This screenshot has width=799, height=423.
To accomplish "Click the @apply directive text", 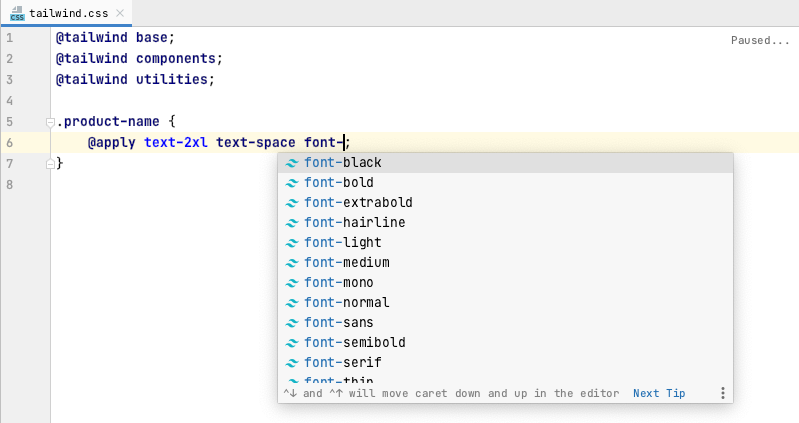I will point(112,143).
